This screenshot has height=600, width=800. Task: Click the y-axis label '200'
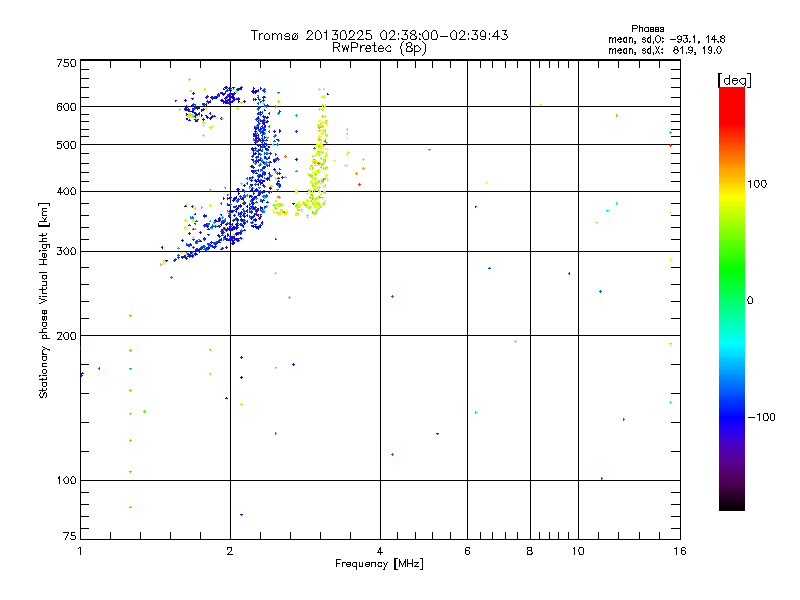coord(66,336)
